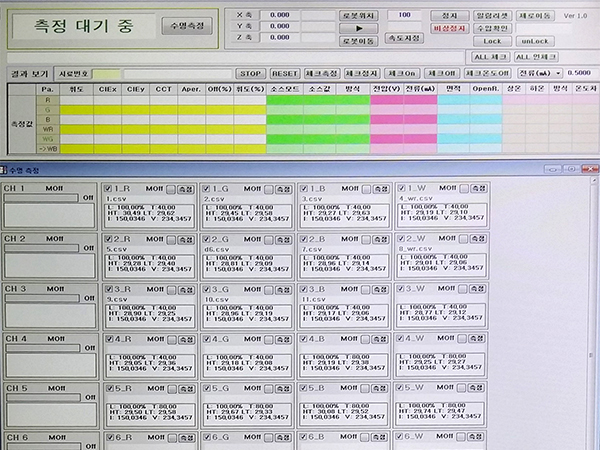Click the unLock button
Image resolution: width=600 pixels, height=450 pixels.
click(x=535, y=41)
